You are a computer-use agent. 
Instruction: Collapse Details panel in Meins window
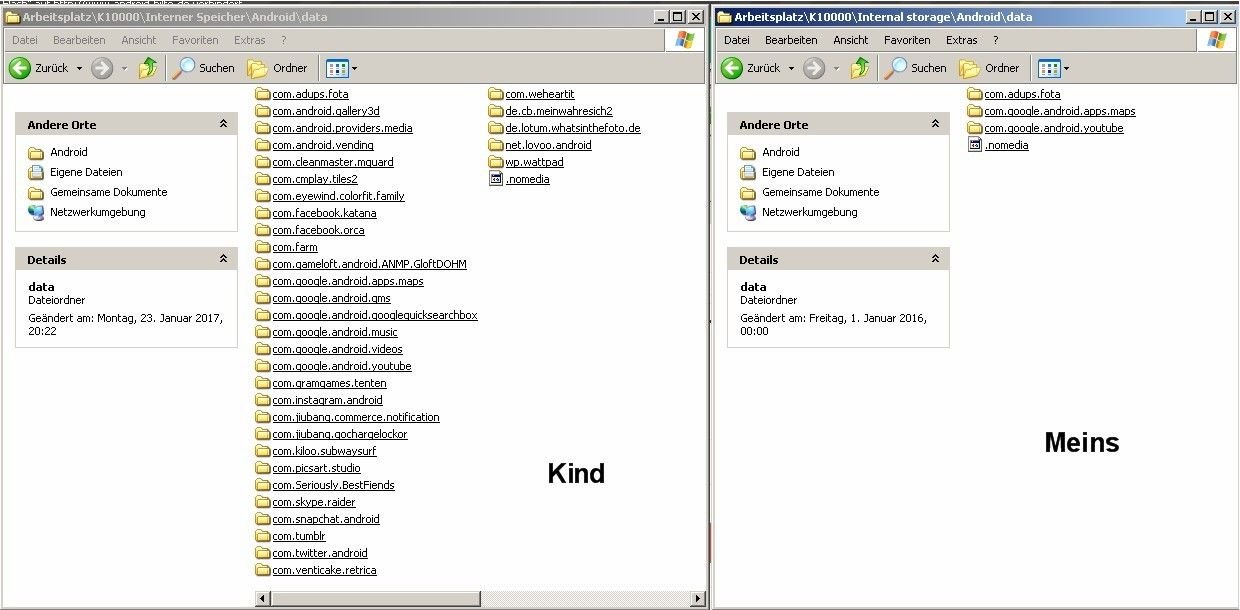pos(935,259)
